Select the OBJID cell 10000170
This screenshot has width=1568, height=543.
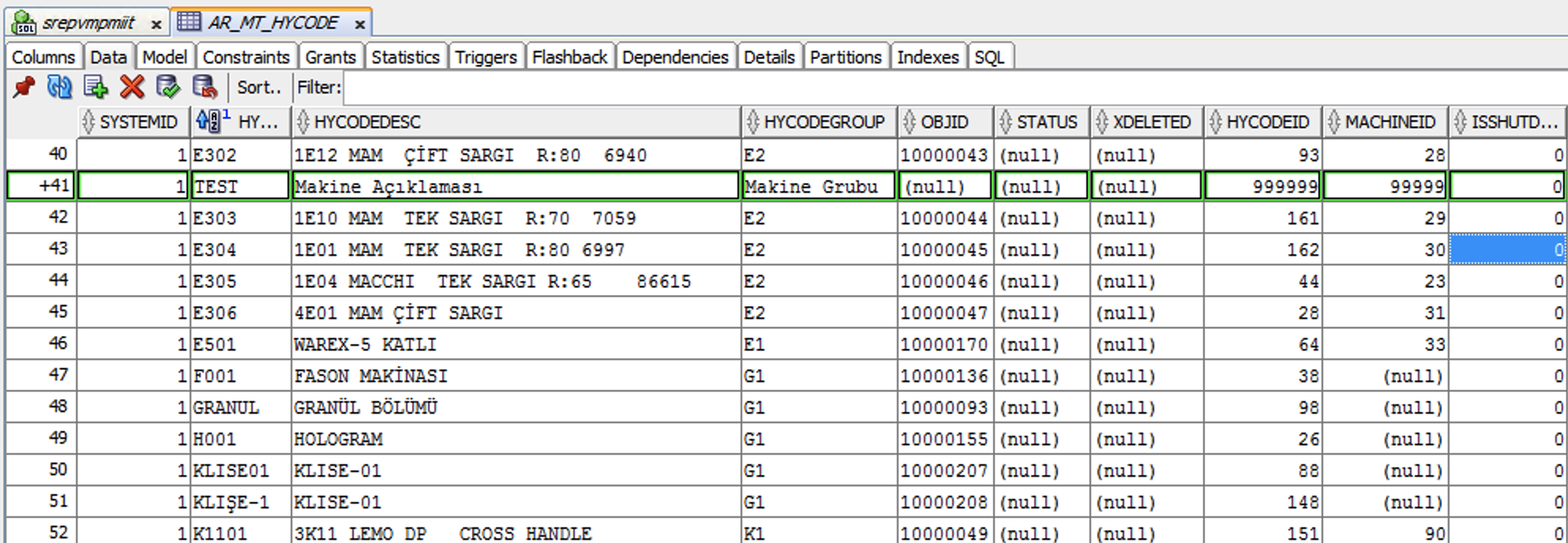tap(945, 344)
